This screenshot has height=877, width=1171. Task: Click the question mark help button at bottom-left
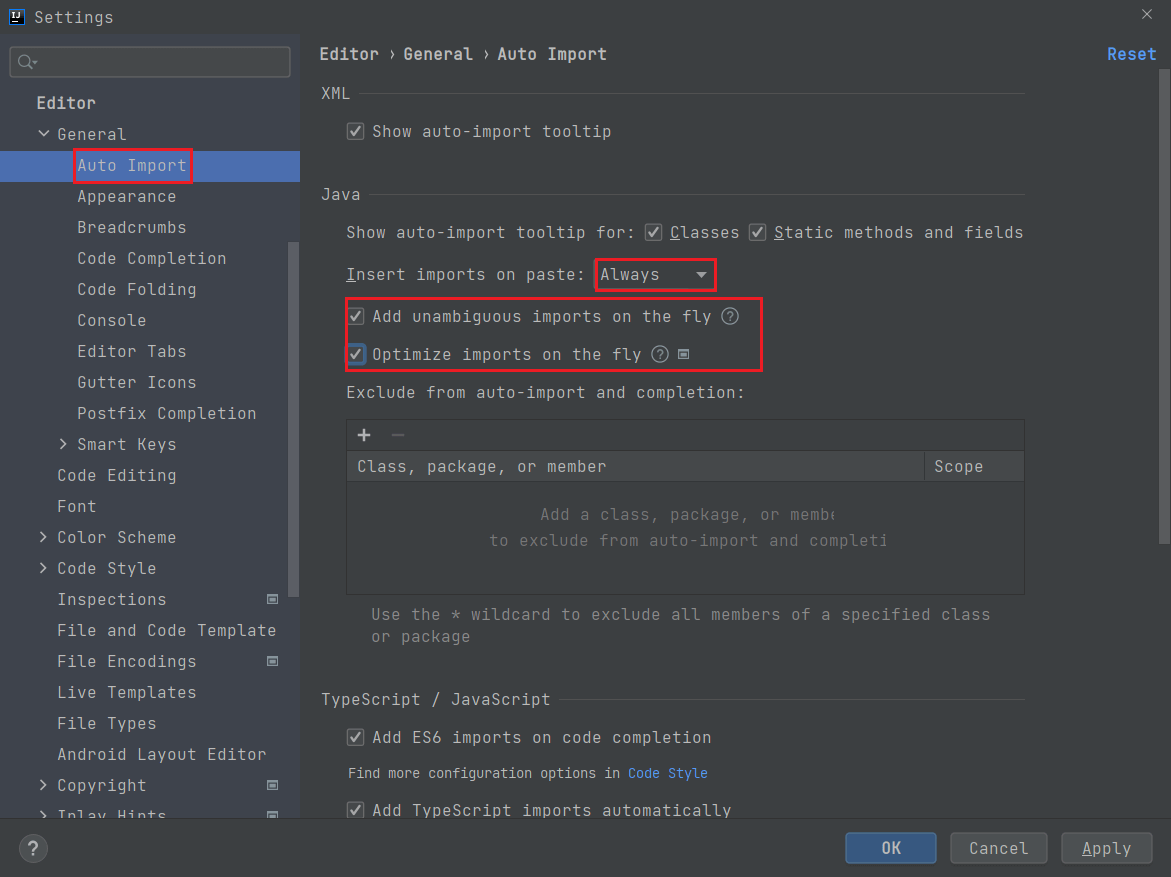click(33, 849)
